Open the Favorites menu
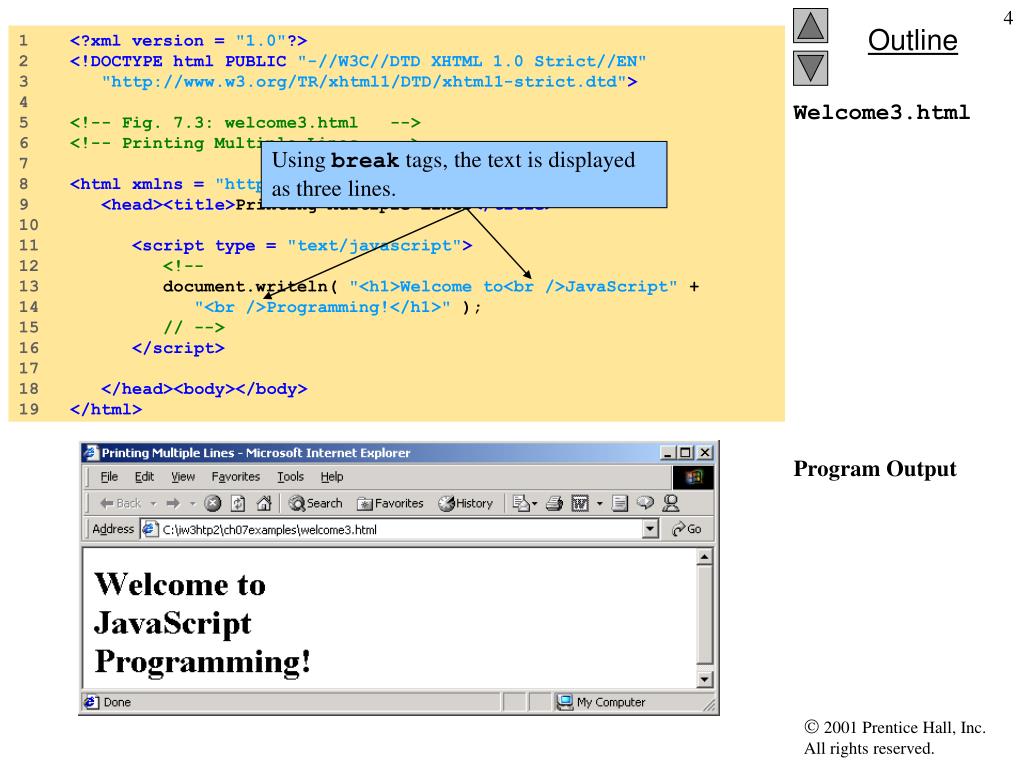This screenshot has width=1024, height=768. coord(236,477)
